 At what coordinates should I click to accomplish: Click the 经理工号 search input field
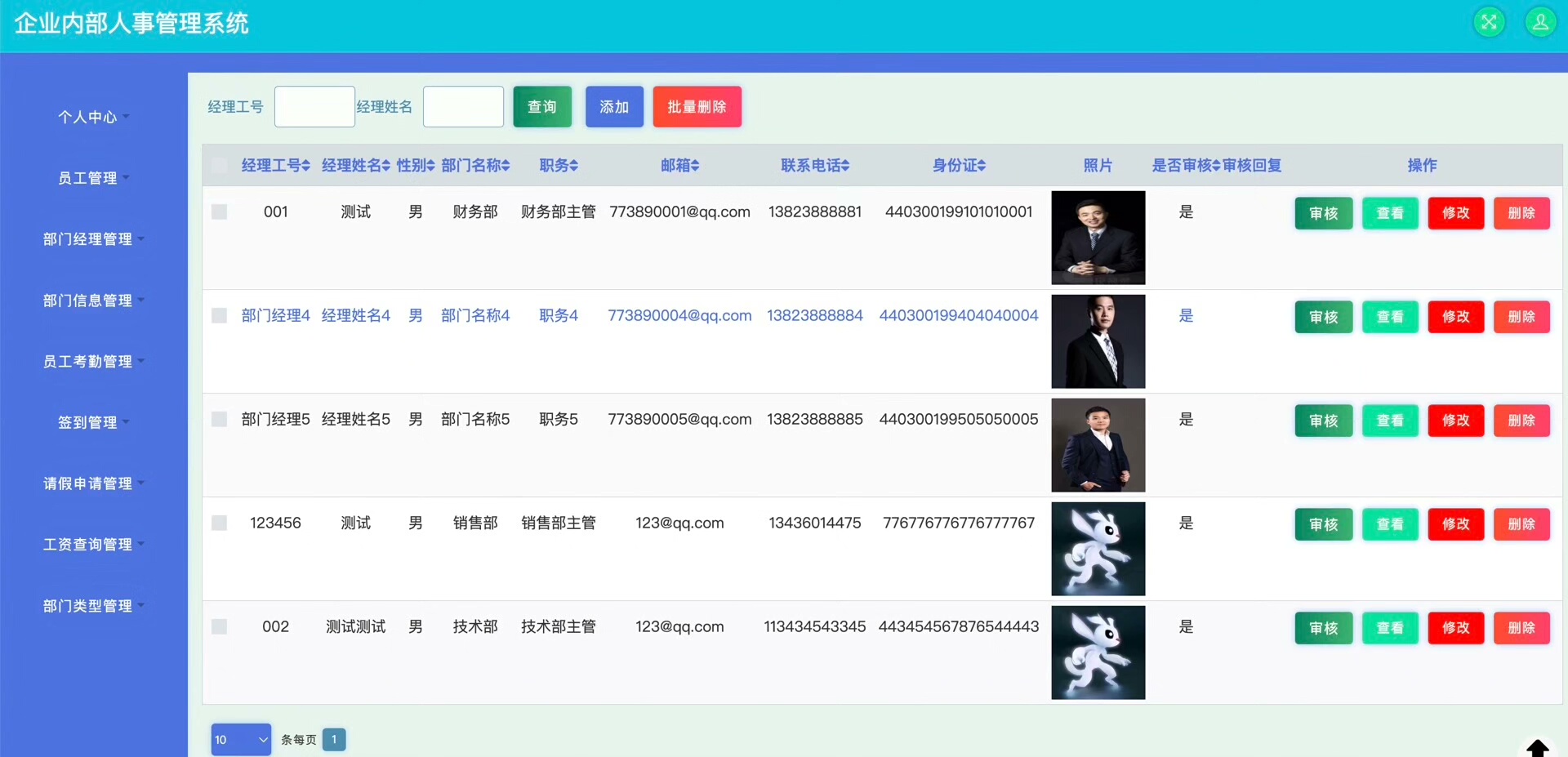pos(314,107)
